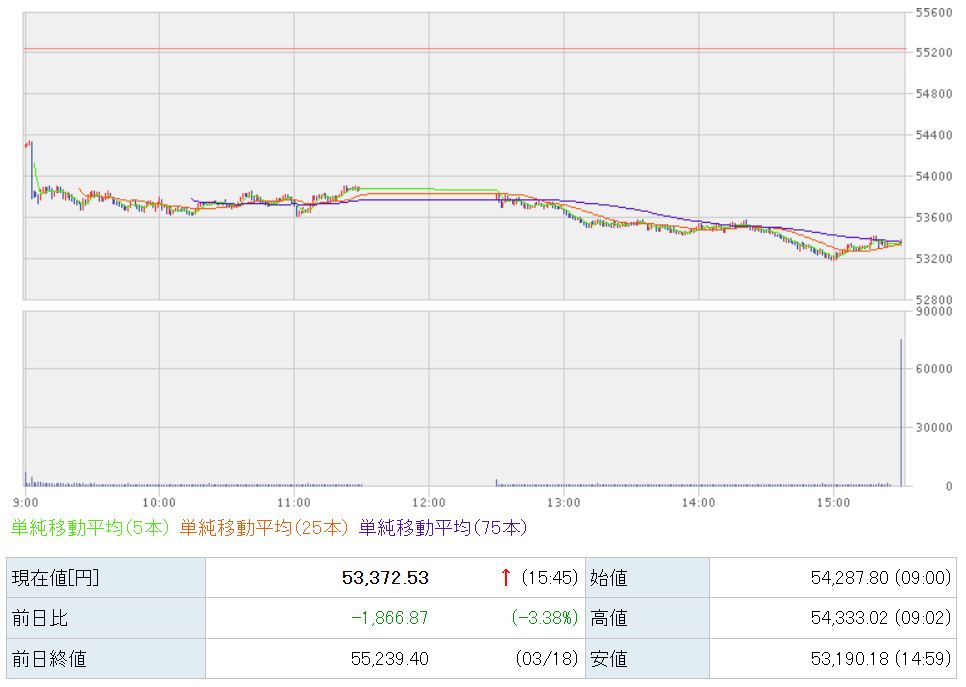Click the green (-3.38%) percentage change
The width and height of the screenshot is (966, 687).
[544, 618]
